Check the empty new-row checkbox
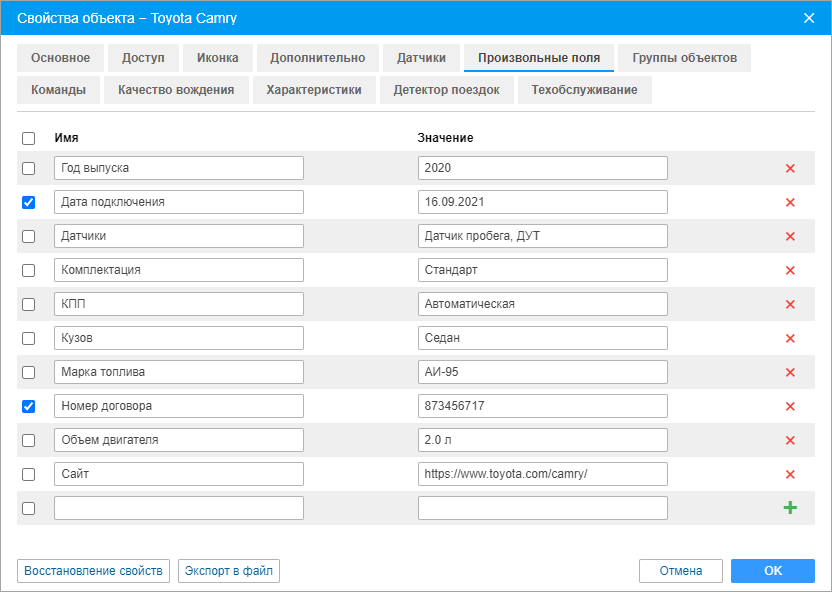This screenshot has height=592, width=832. click(29, 508)
